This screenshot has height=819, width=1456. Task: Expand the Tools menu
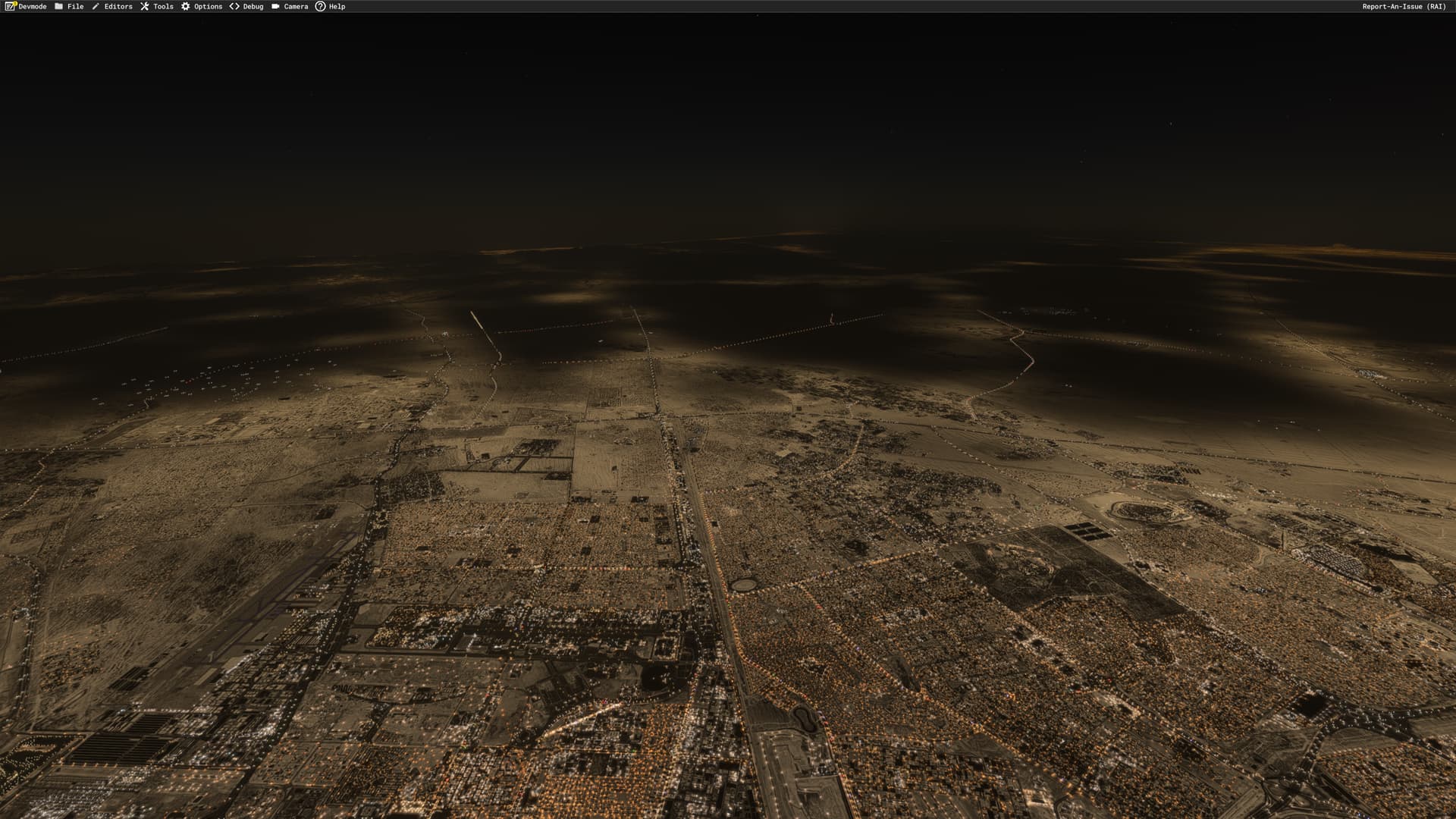163,6
